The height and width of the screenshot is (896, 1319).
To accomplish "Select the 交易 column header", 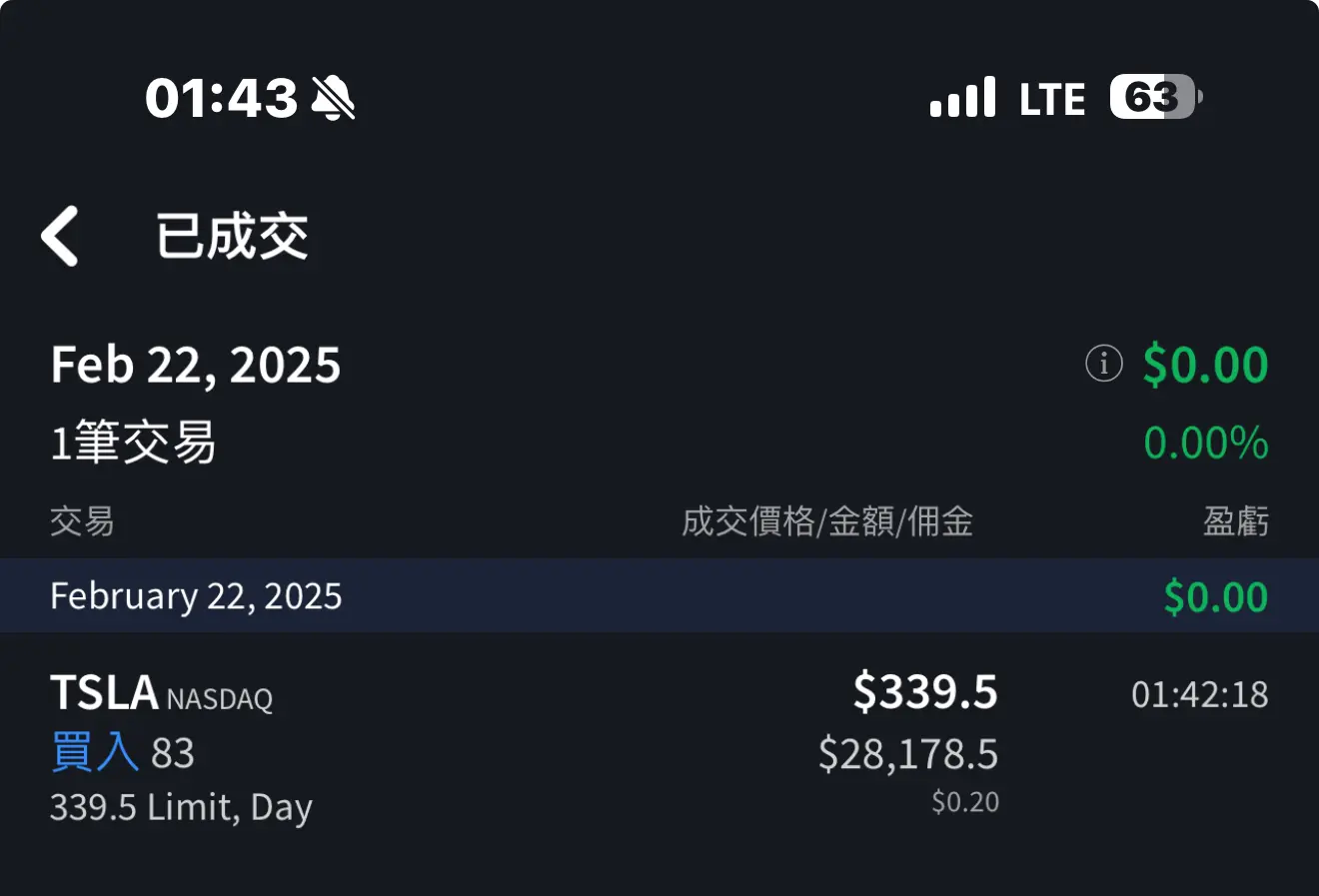I will click(x=82, y=520).
